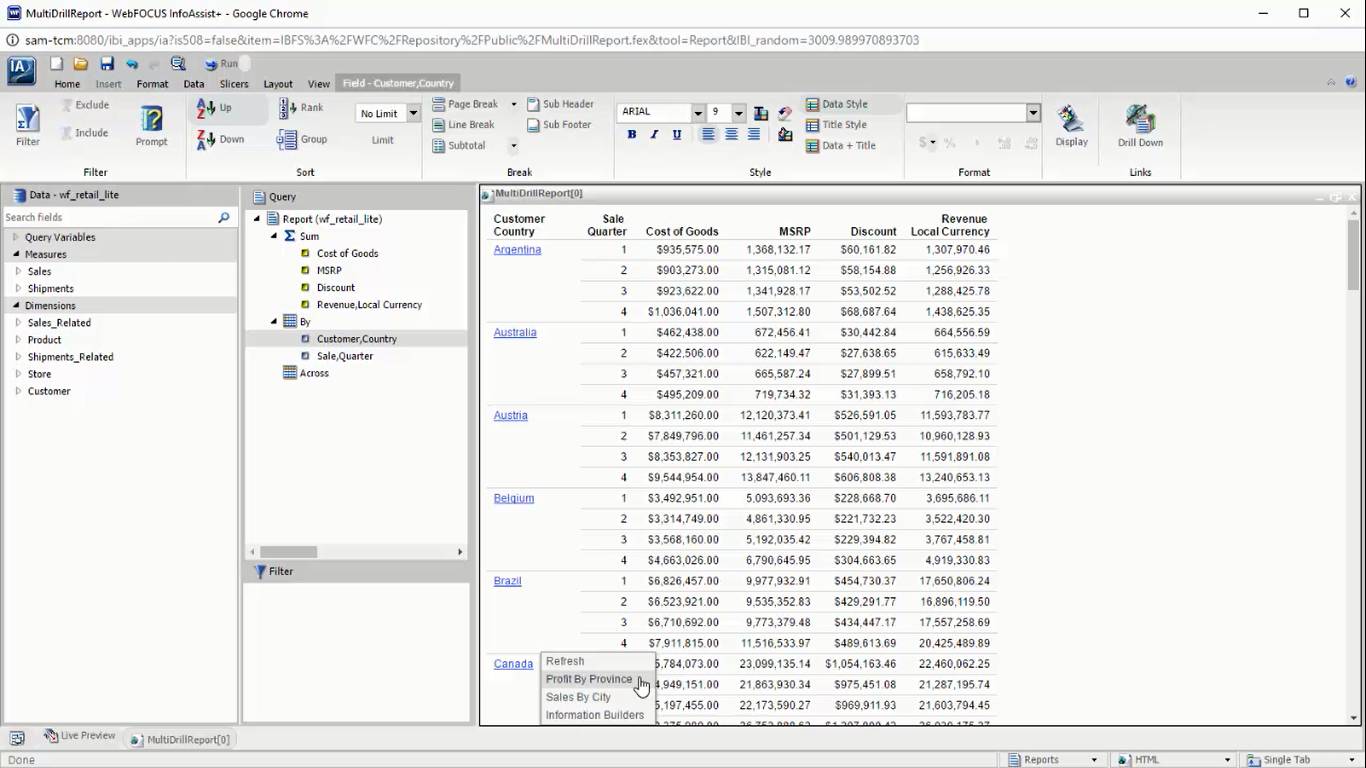This screenshot has height=768, width=1366.
Task: Select the Data + Title style option
Action: (841, 146)
